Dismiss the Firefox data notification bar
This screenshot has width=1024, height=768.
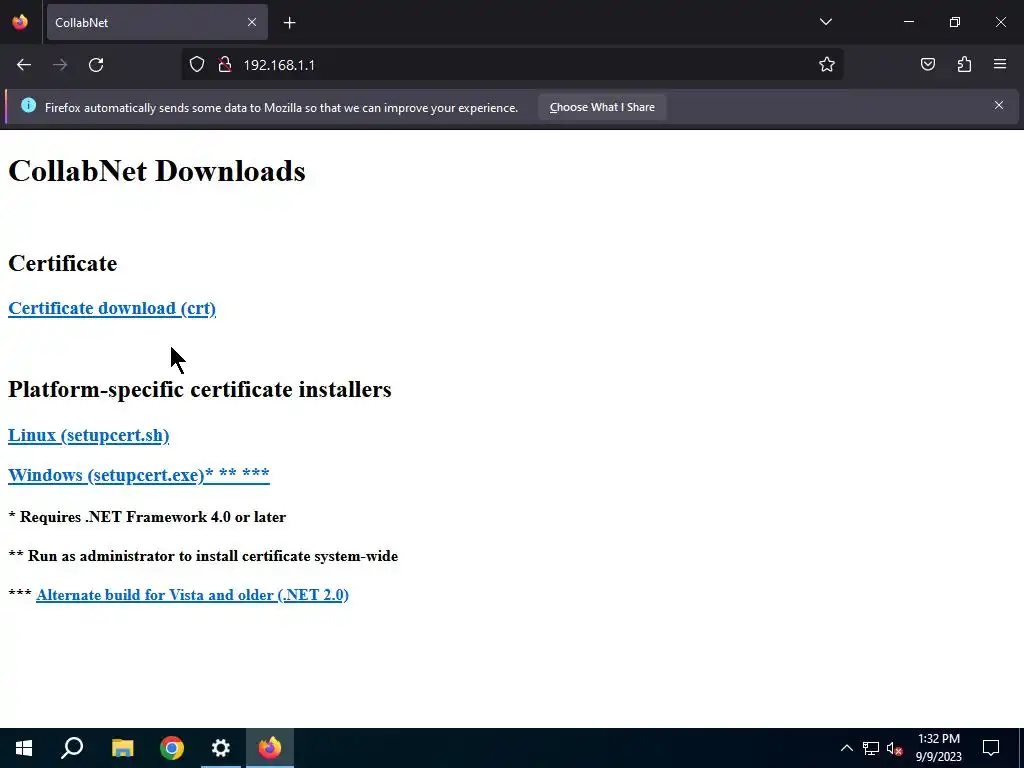[x=999, y=105]
